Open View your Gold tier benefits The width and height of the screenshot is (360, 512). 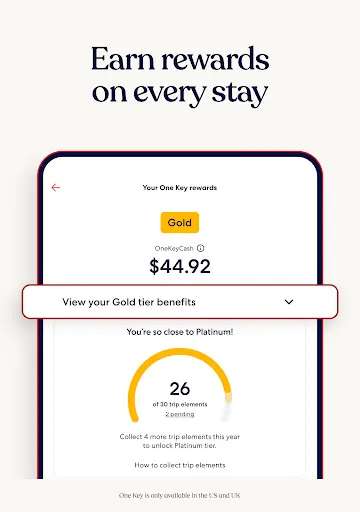pyautogui.click(x=180, y=302)
